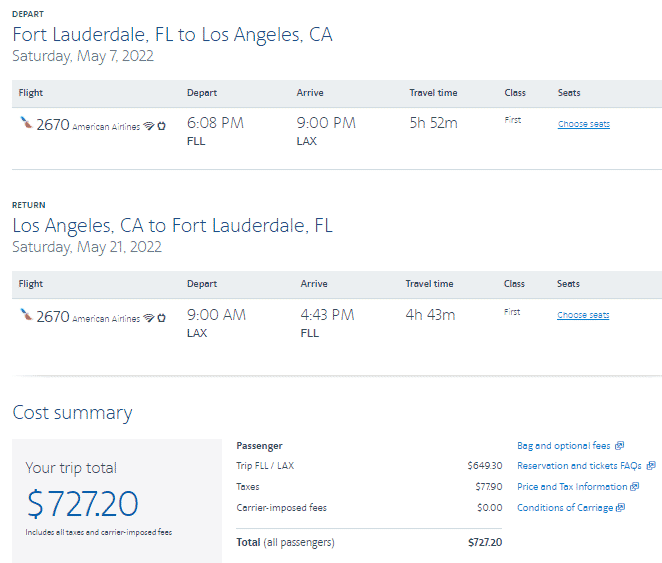The image size is (662, 563).
Task: Click the American Airlines logo on the departing flight
Action: coord(26,124)
